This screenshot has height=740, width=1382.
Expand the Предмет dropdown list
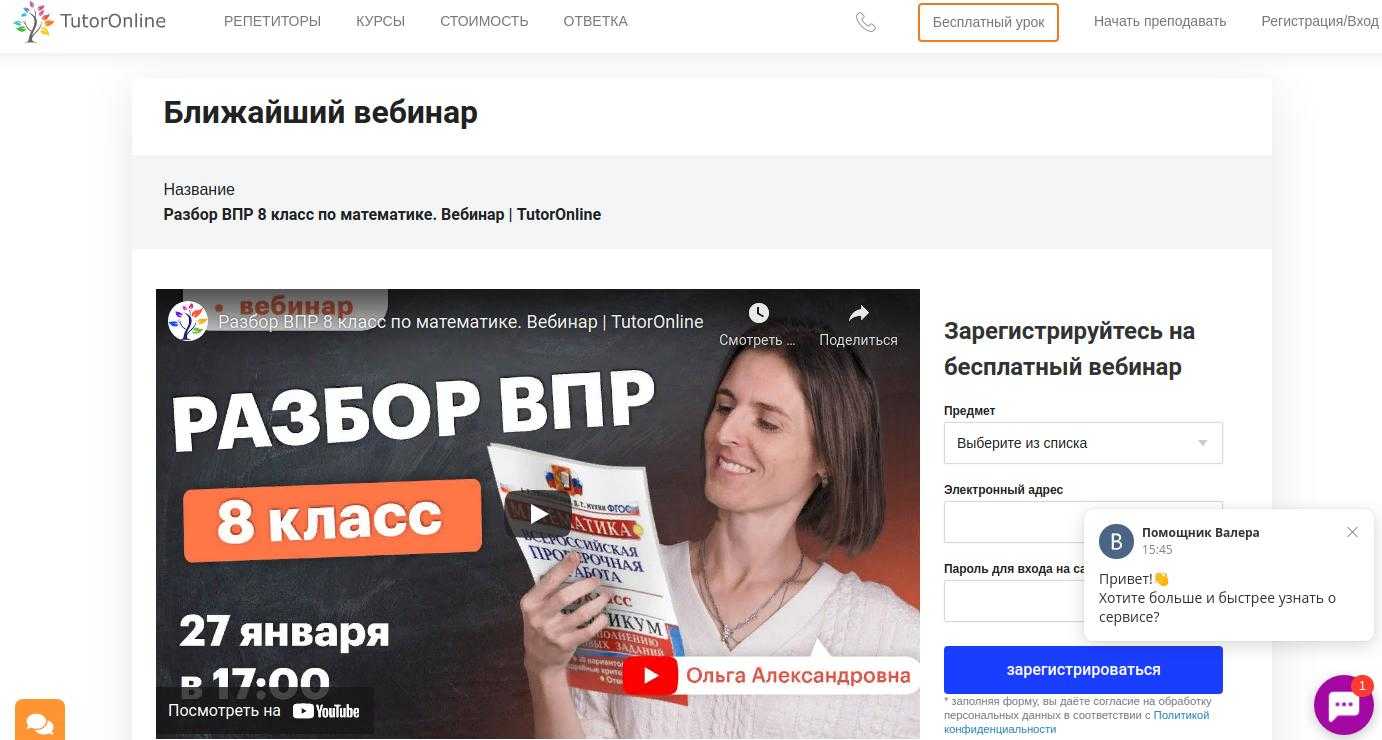tap(1083, 443)
